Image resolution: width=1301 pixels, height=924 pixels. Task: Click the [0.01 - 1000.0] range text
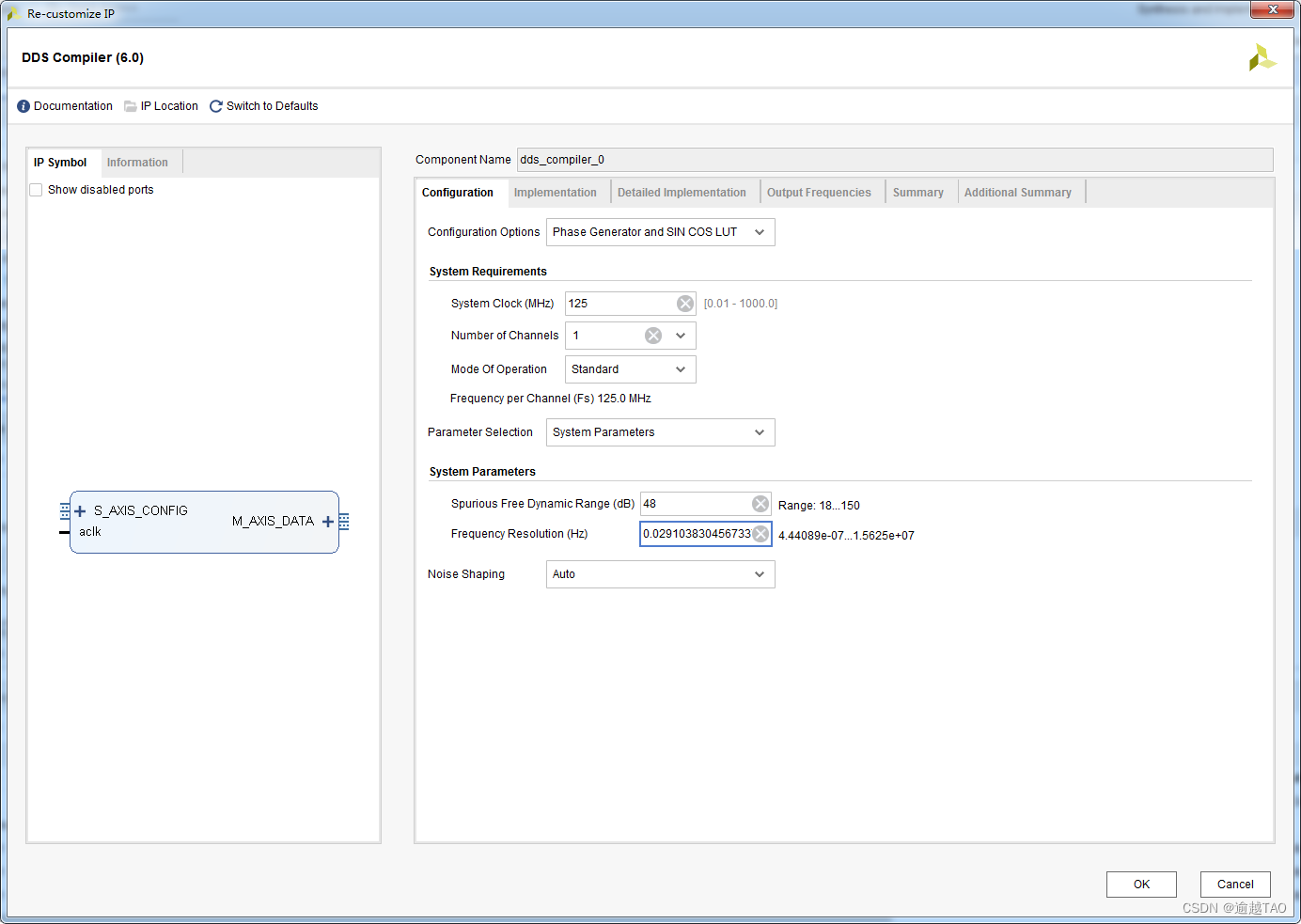(x=741, y=304)
